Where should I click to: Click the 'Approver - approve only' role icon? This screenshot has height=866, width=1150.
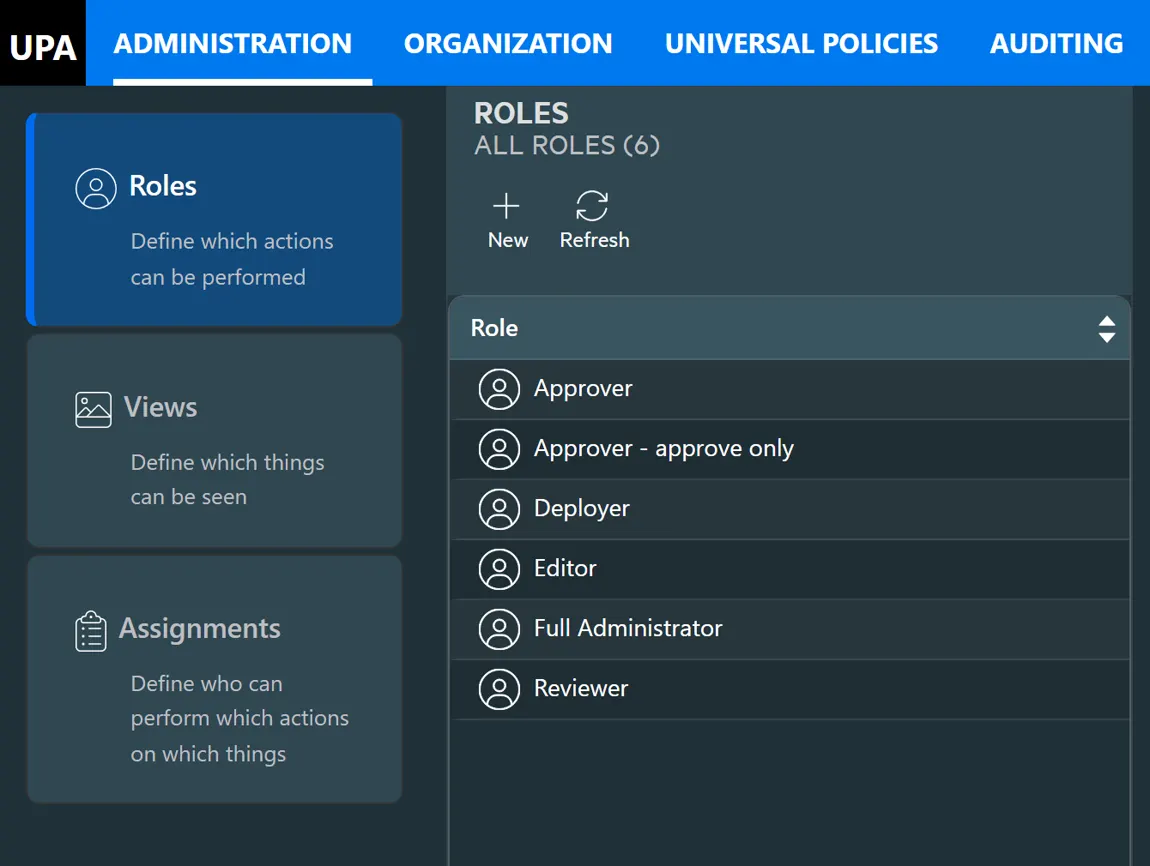(499, 449)
